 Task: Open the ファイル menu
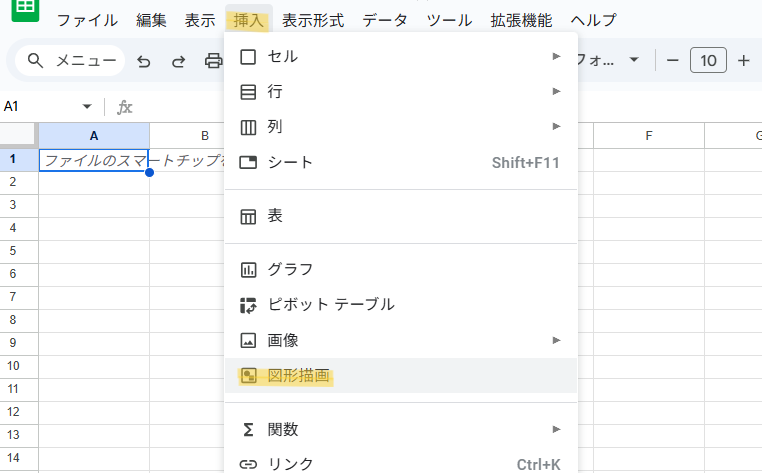click(x=87, y=20)
